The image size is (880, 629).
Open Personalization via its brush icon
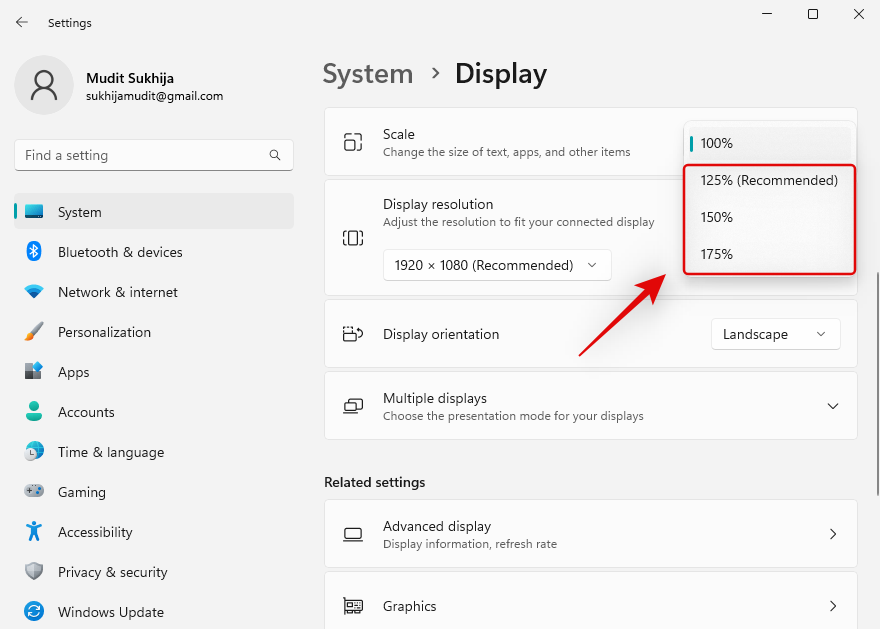click(x=34, y=332)
